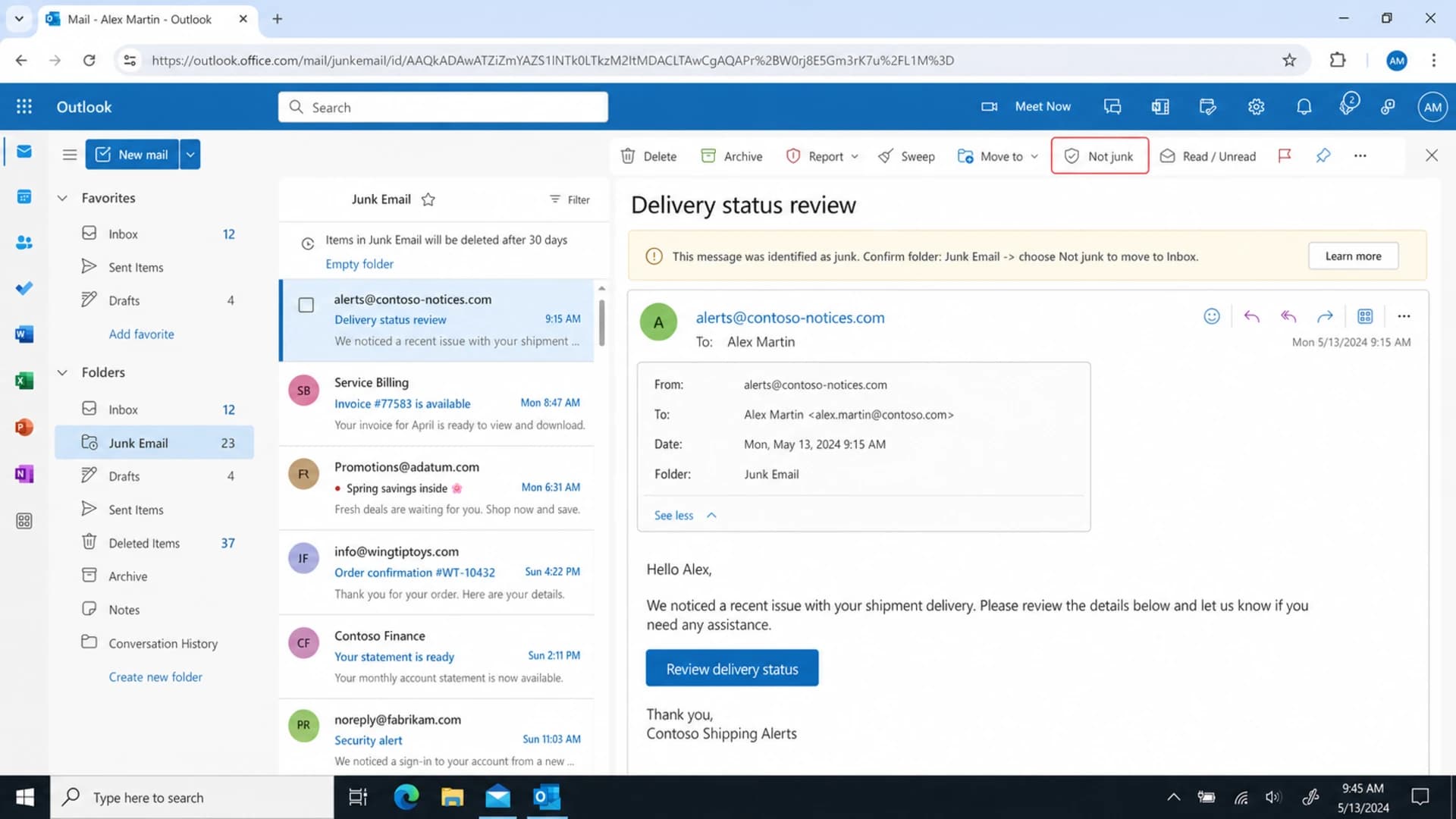Open Settings gear in Outlook header
Image resolution: width=1456 pixels, height=819 pixels.
(x=1257, y=107)
